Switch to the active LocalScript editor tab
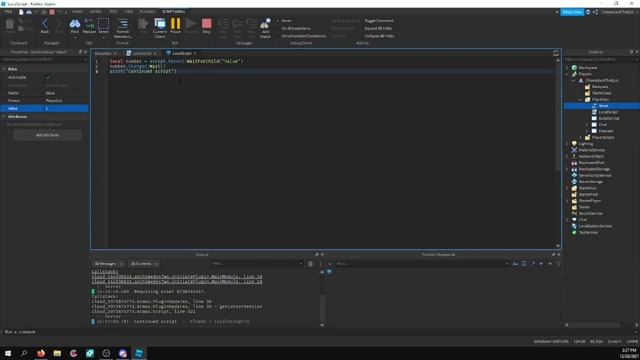 (x=182, y=53)
